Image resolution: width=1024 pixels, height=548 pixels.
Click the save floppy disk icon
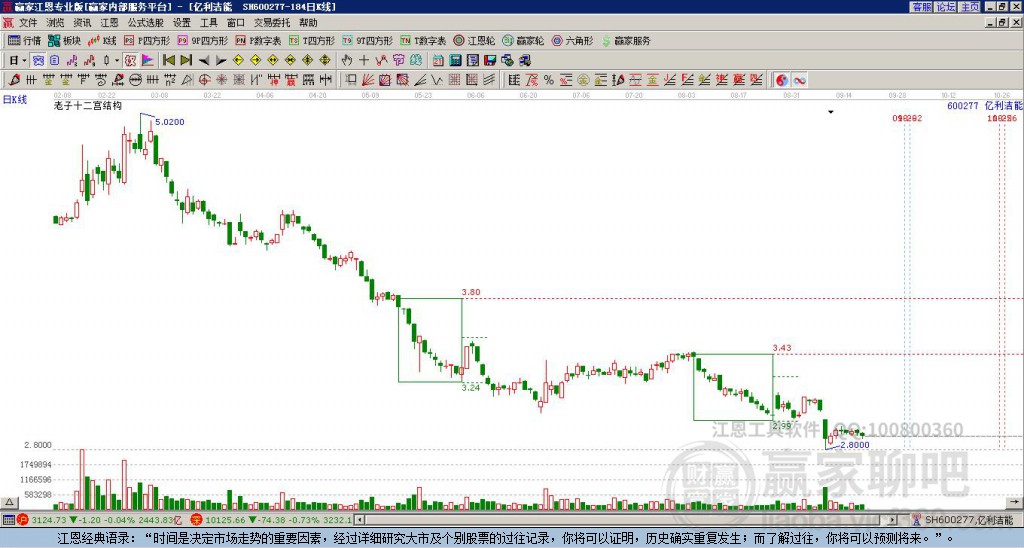pyautogui.click(x=490, y=60)
